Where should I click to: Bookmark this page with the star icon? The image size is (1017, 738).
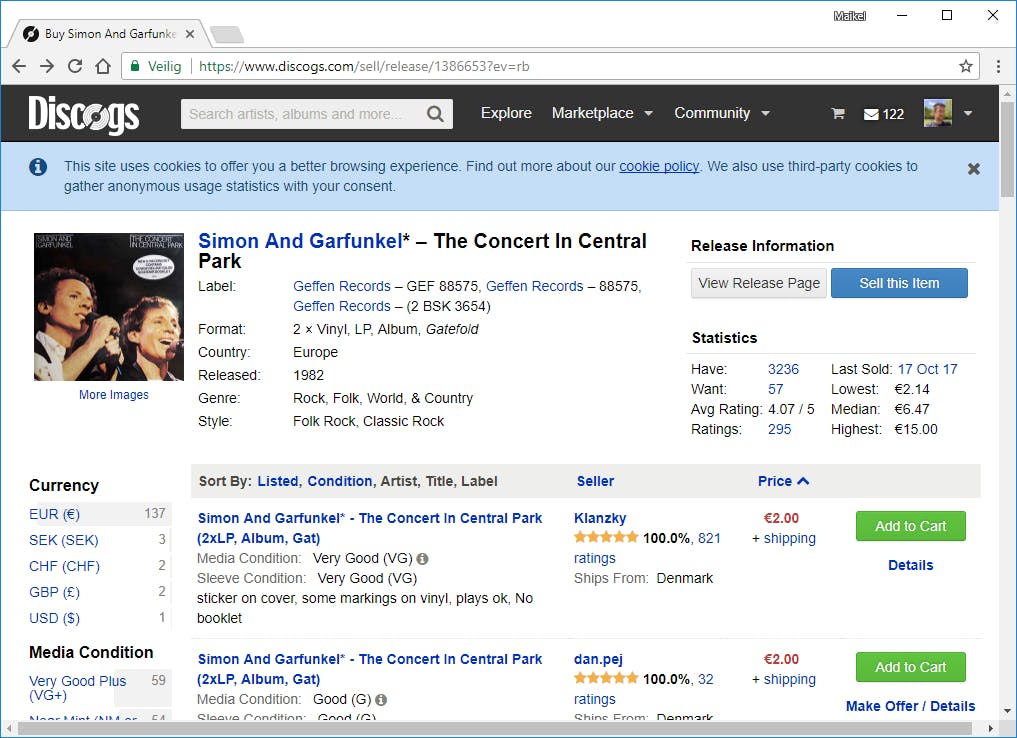click(966, 66)
